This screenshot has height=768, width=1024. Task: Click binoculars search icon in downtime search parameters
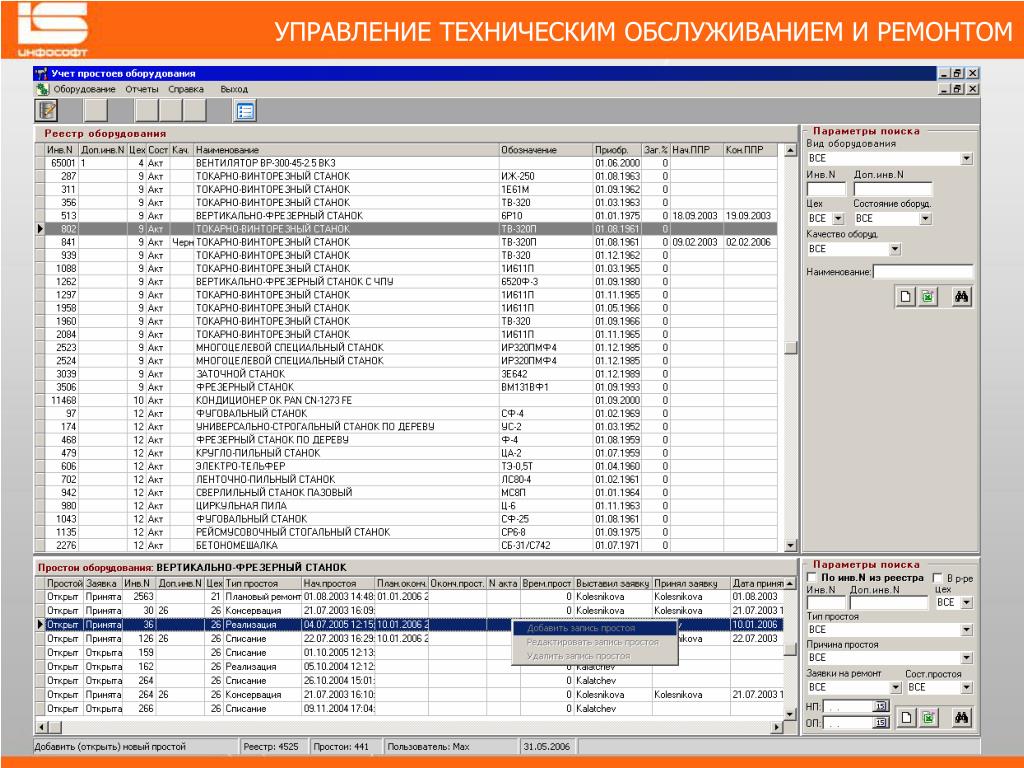[x=961, y=718]
